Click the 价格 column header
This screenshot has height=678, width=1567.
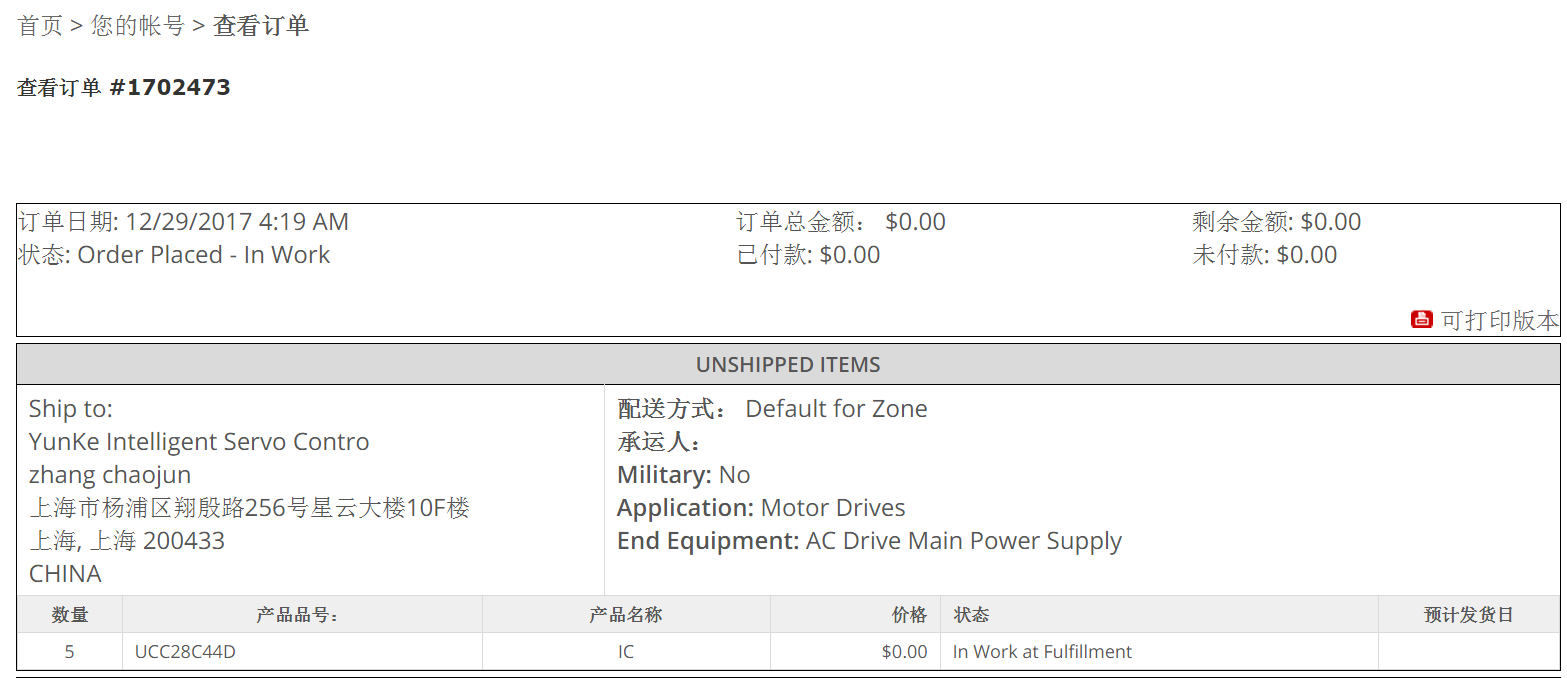[x=909, y=615]
